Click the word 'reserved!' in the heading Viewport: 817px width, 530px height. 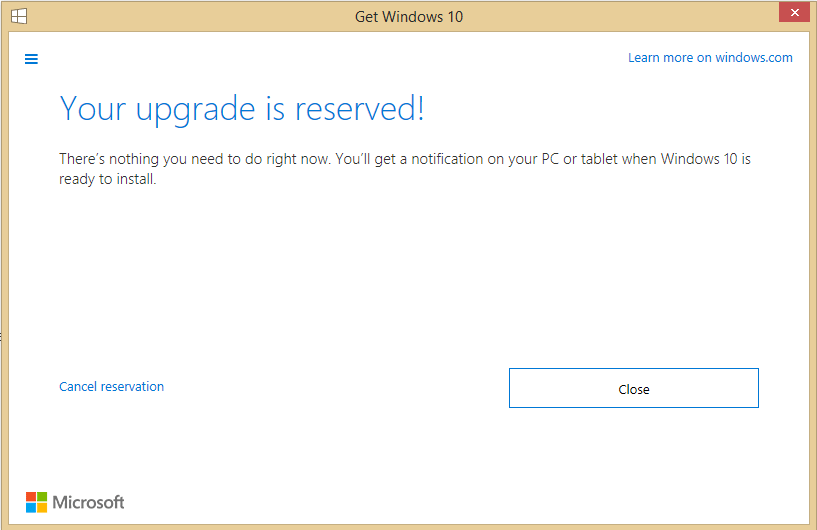(x=360, y=109)
